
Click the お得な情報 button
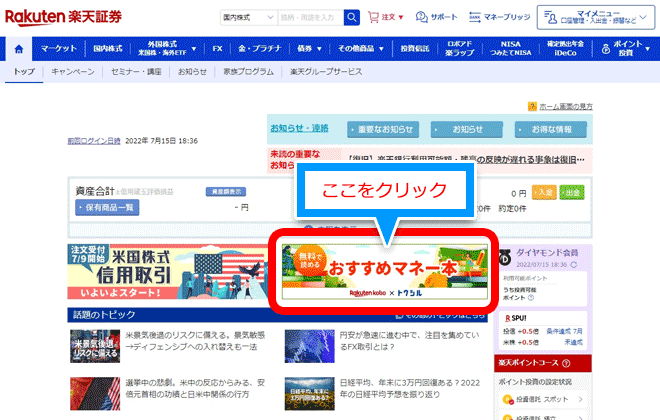click(x=551, y=130)
